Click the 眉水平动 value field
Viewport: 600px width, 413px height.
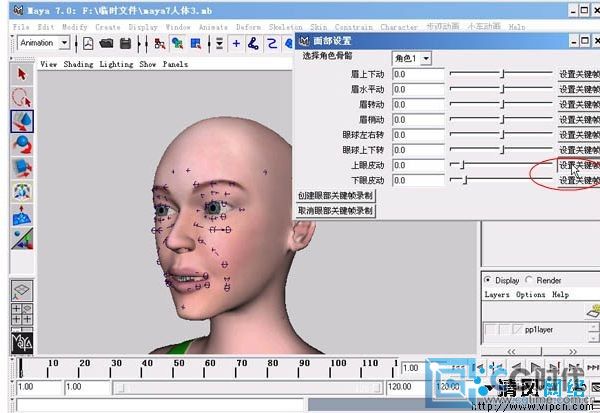[418, 90]
